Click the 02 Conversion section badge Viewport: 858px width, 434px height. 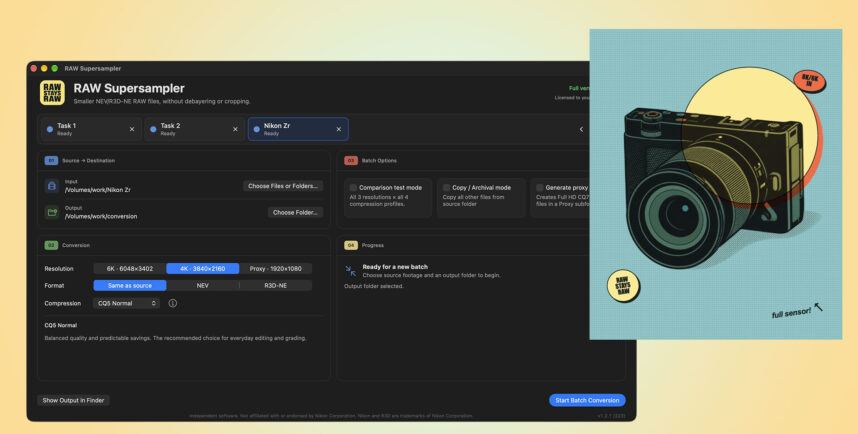click(51, 245)
